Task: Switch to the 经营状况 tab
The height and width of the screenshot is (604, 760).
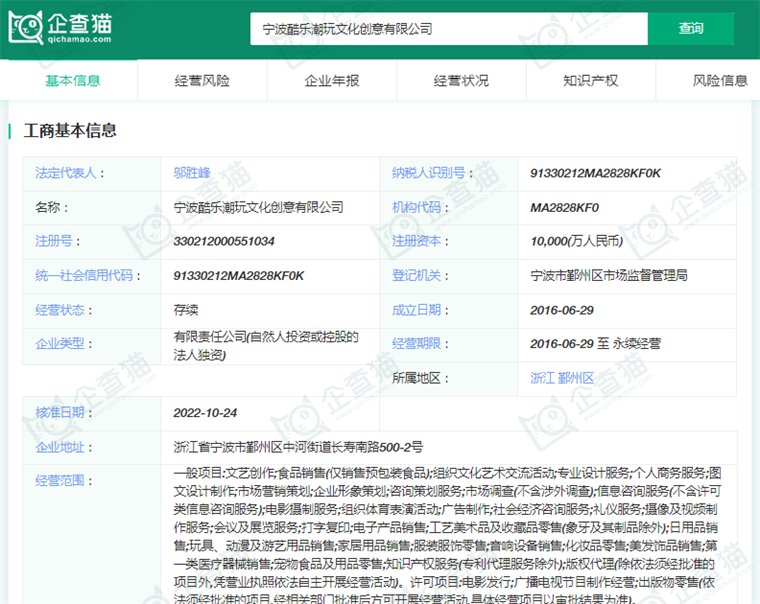Action: click(461, 80)
